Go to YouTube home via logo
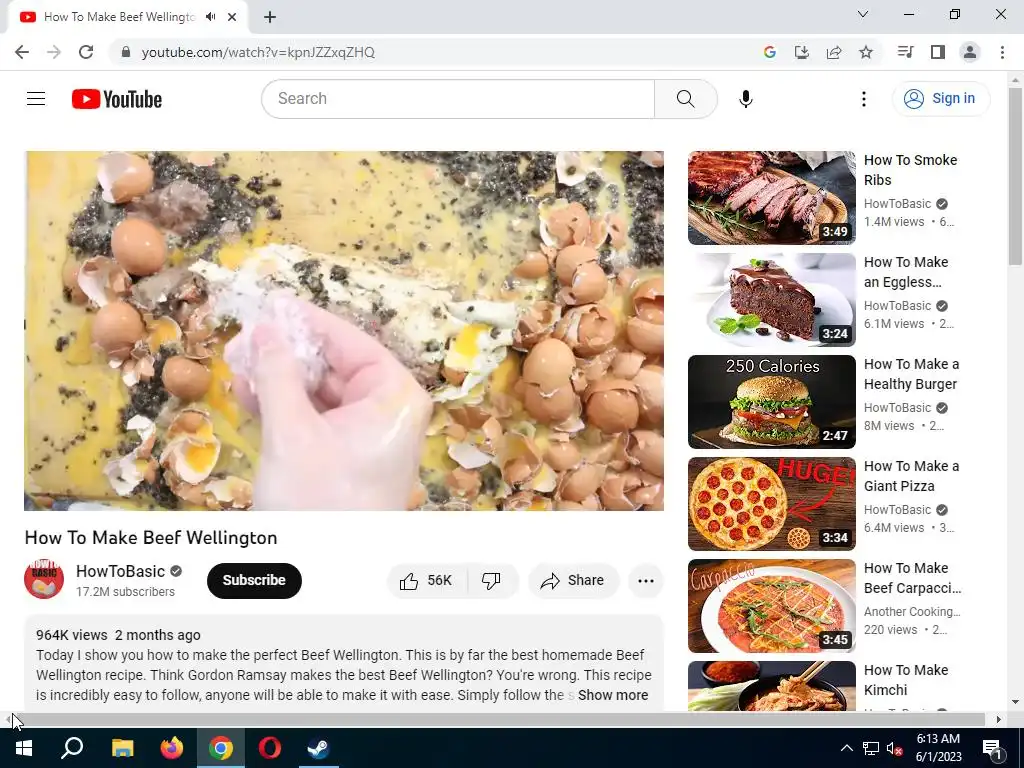The width and height of the screenshot is (1024, 768). (117, 99)
